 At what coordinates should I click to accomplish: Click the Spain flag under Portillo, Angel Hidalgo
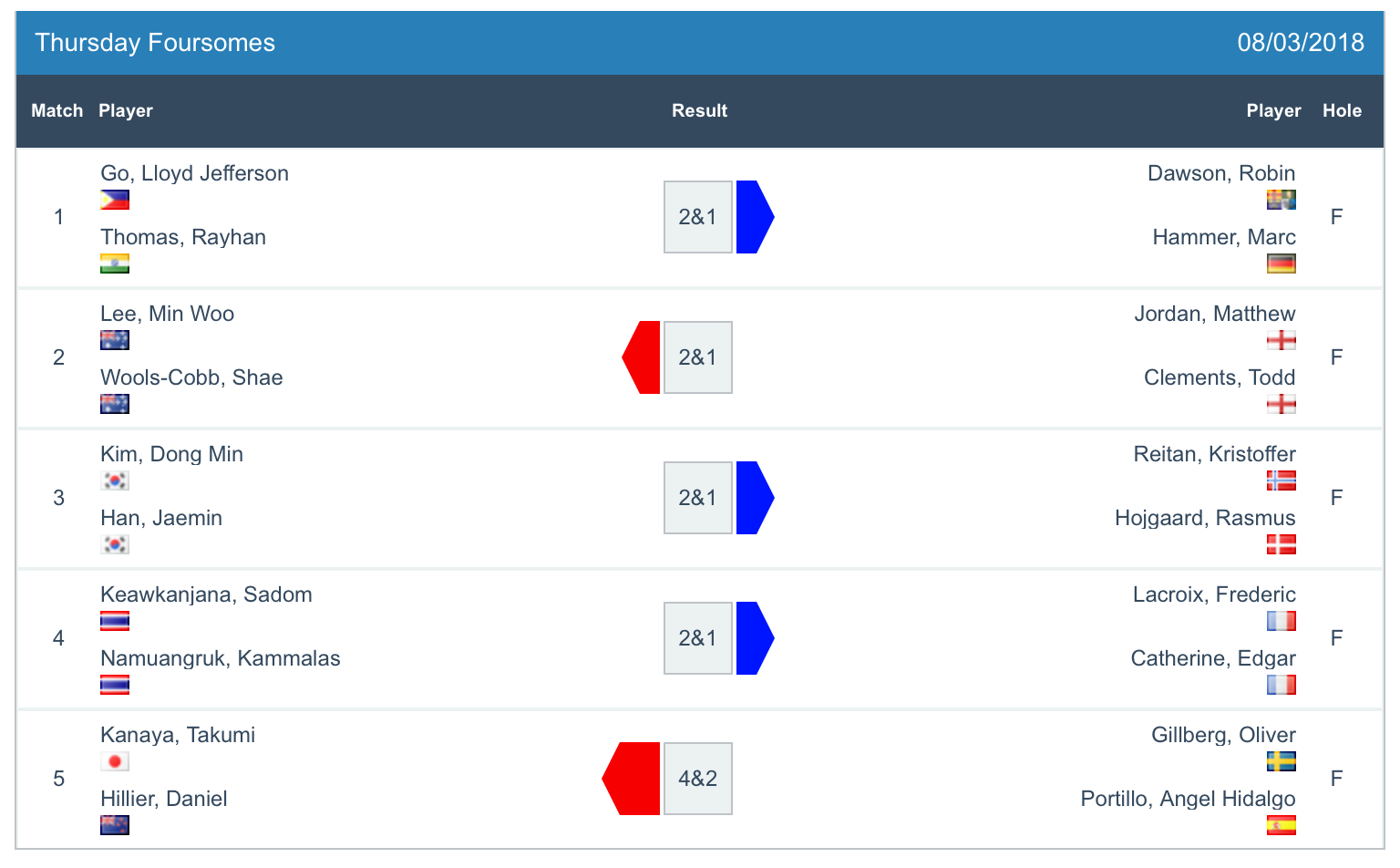click(x=1282, y=825)
